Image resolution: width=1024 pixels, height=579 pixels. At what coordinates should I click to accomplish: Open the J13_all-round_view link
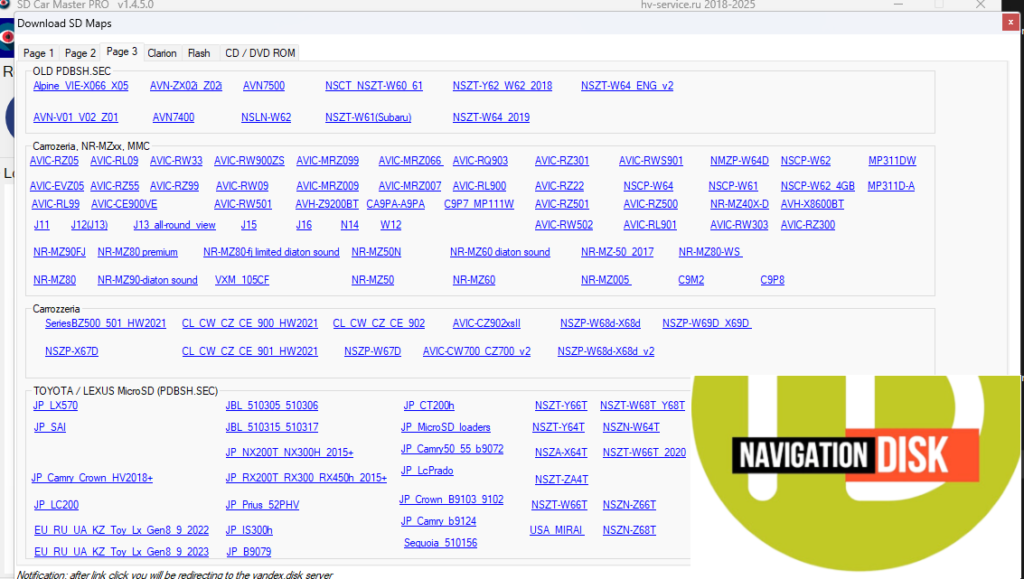tap(174, 225)
